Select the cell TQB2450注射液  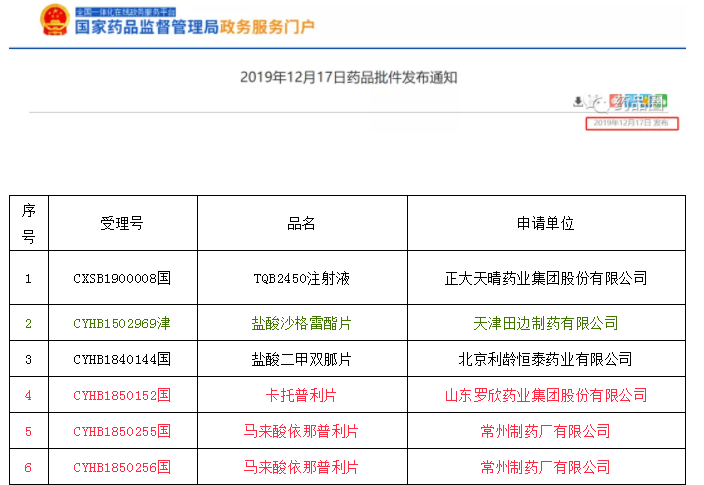(x=301, y=278)
